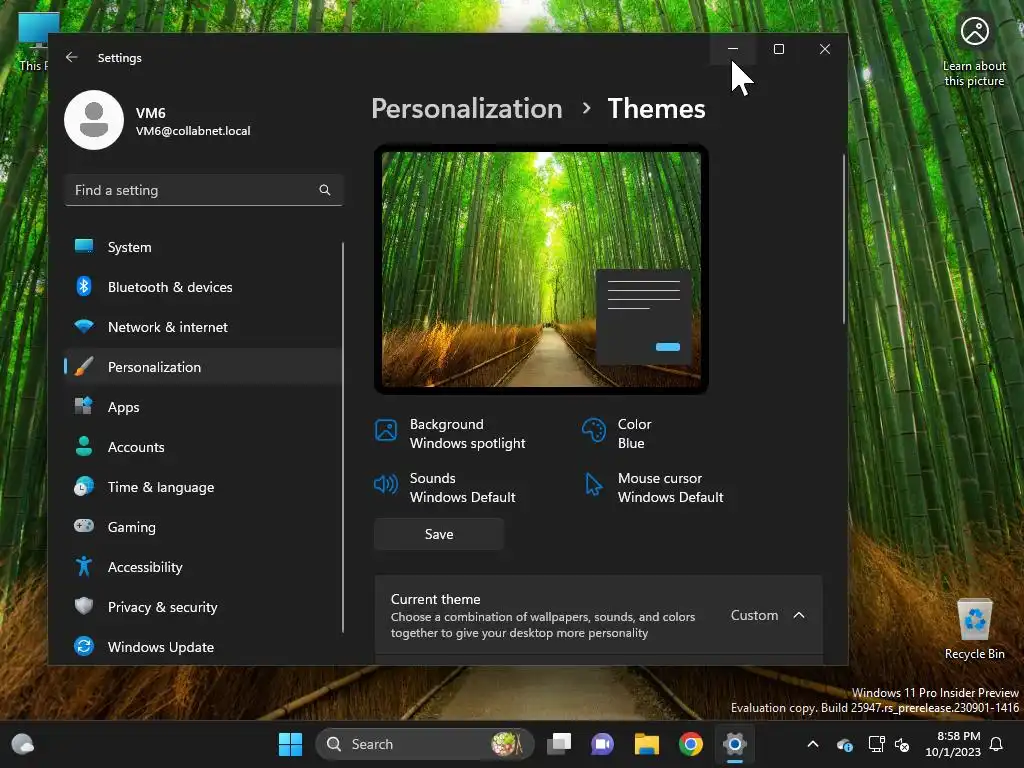Open Network & internet settings

tap(203, 327)
